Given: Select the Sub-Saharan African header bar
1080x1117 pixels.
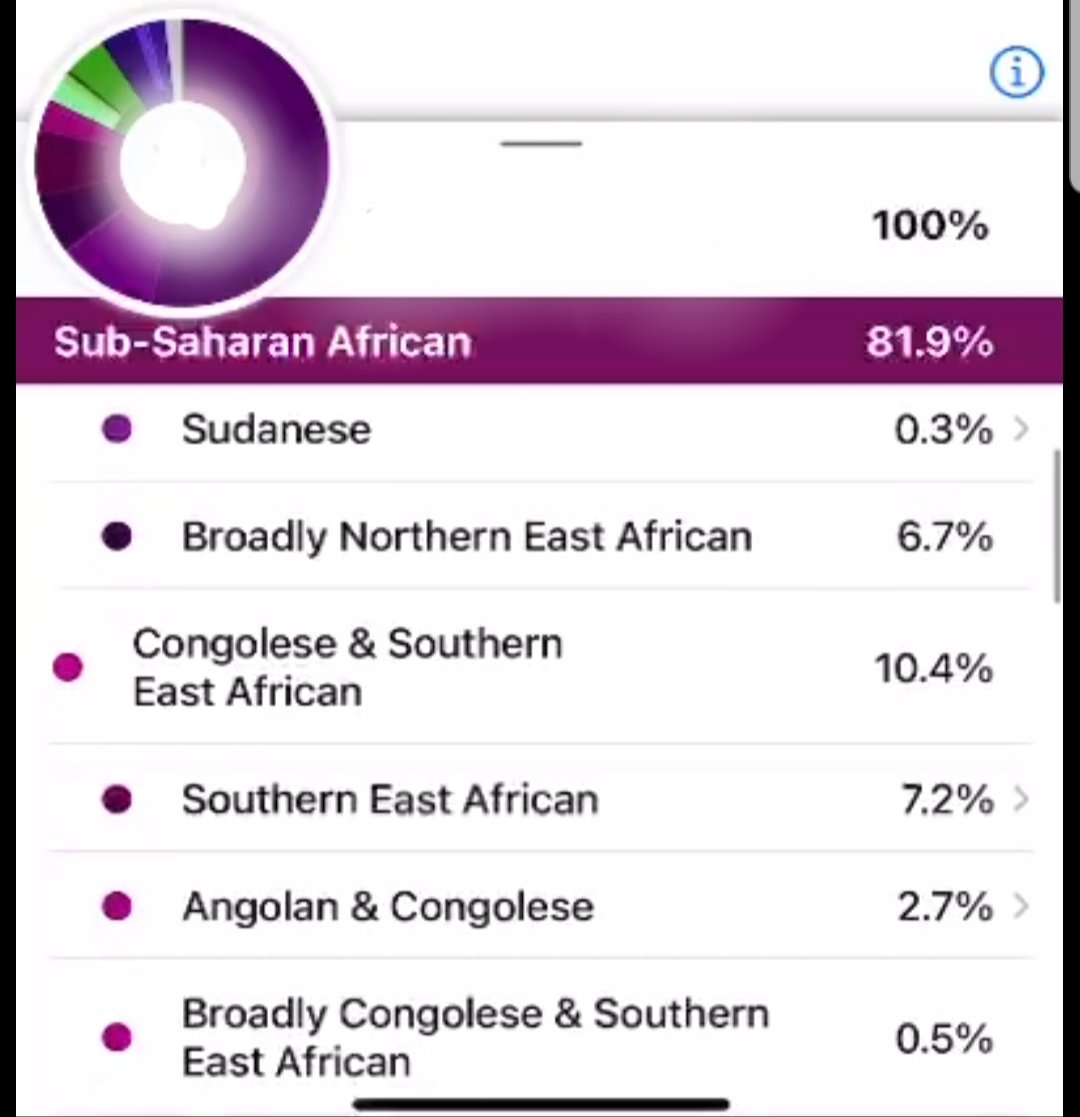Looking at the screenshot, I should [539, 341].
